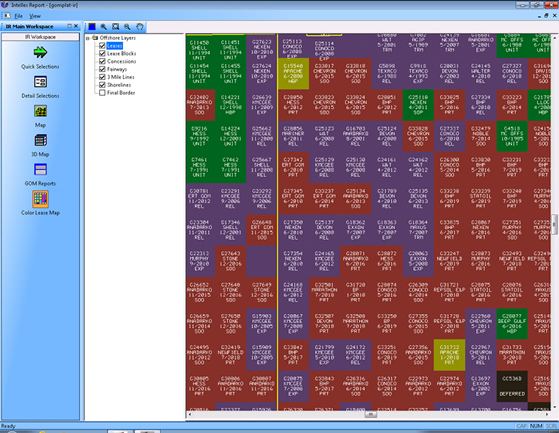The image size is (559, 433).
Task: Close the IR Main Workspace panel
Action: [76, 26]
